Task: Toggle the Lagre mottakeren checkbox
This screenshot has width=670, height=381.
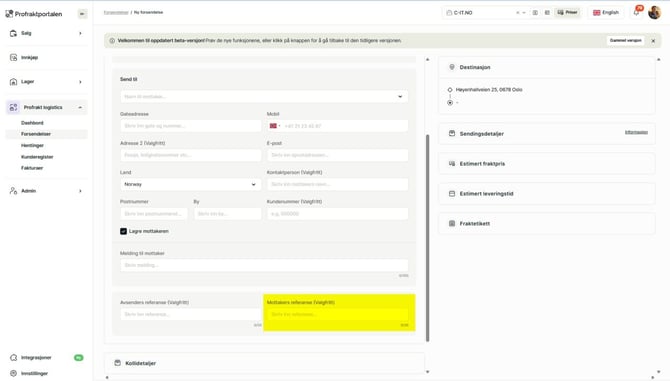Action: point(123,231)
